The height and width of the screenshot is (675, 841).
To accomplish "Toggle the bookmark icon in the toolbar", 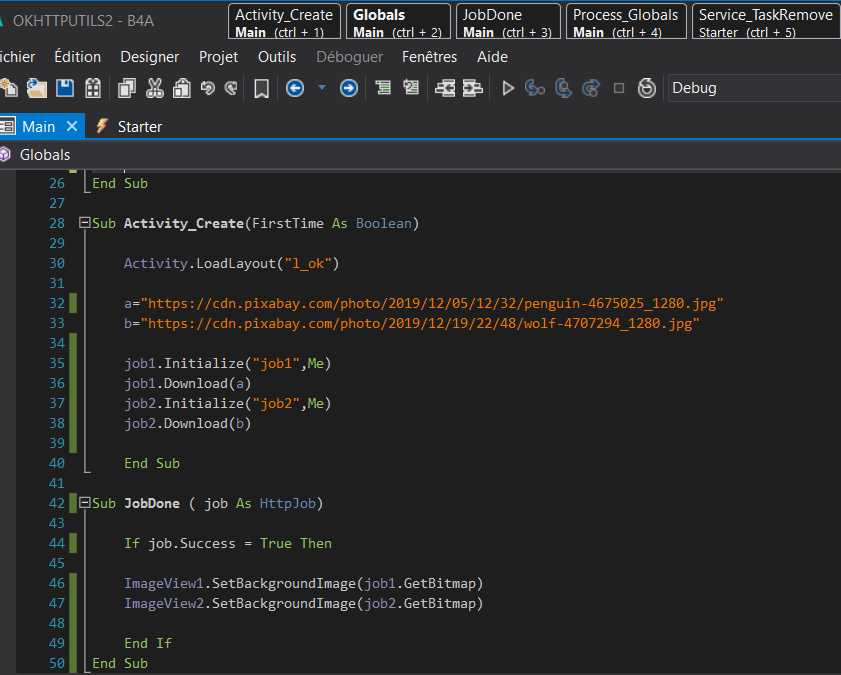I will [261, 88].
